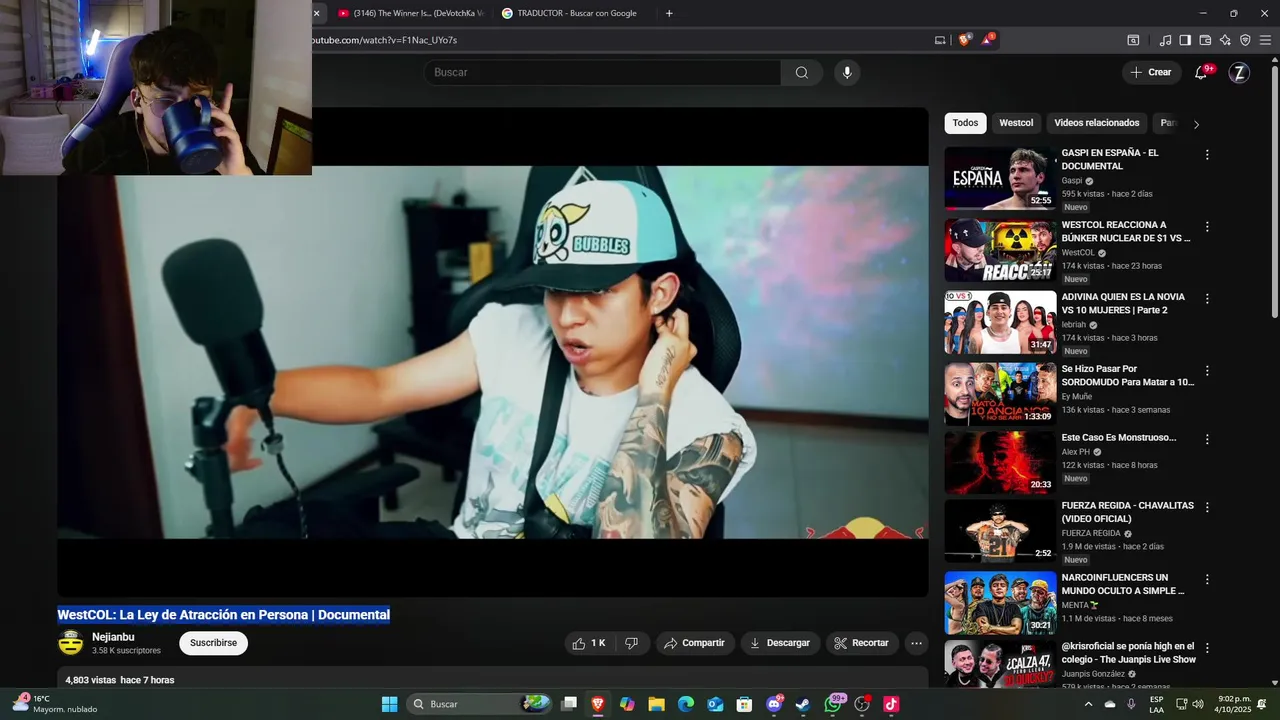Open the Windows Start menu

[390, 704]
